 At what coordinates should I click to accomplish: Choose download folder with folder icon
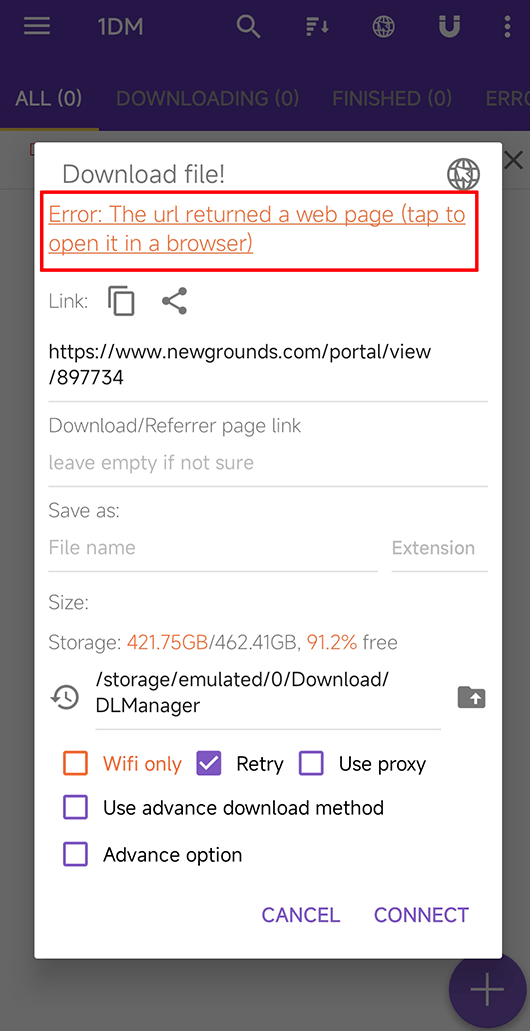(x=471, y=697)
